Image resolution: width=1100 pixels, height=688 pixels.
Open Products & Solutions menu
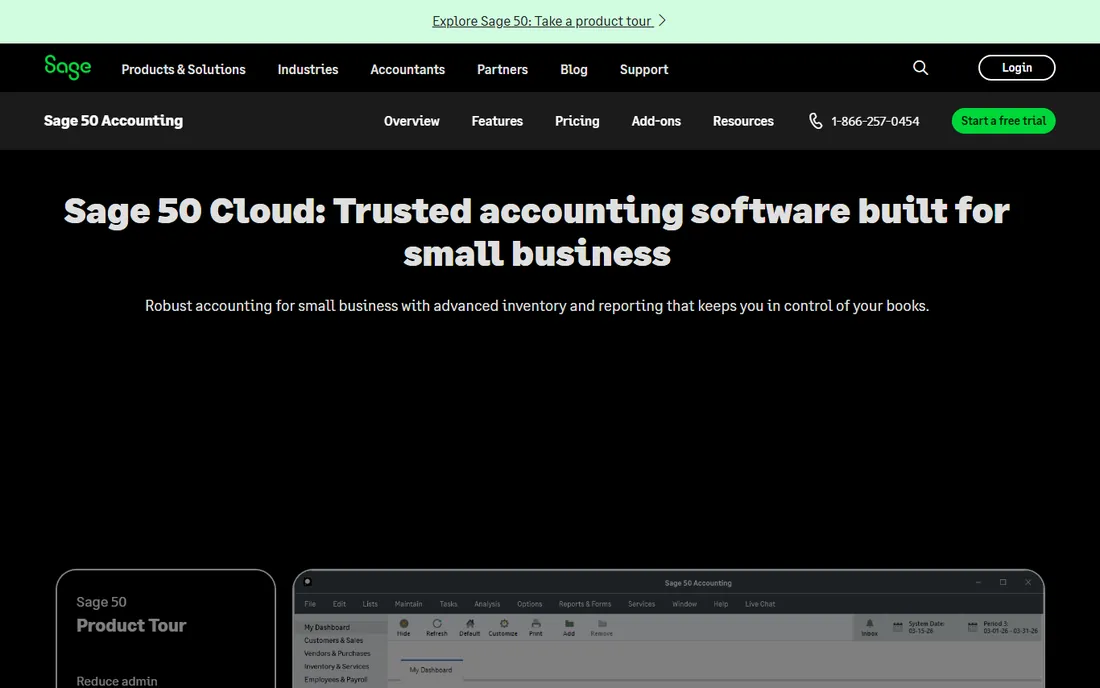(183, 69)
